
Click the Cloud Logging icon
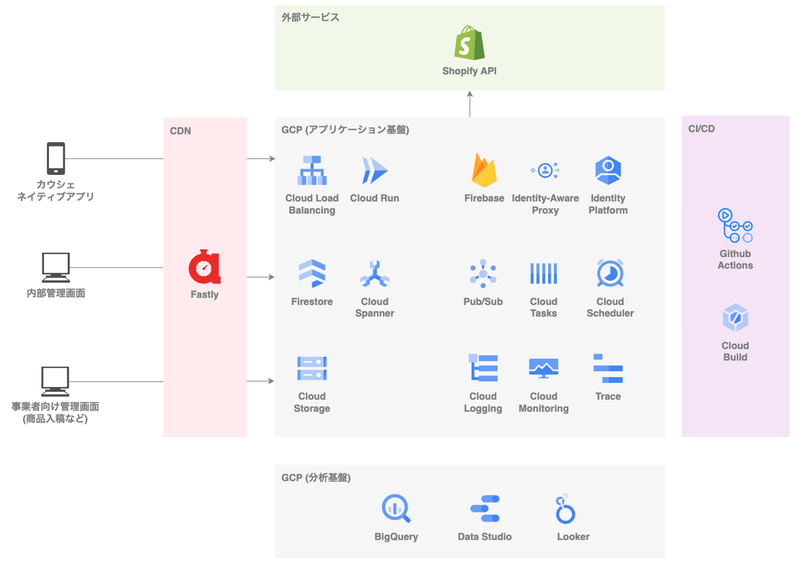[483, 368]
